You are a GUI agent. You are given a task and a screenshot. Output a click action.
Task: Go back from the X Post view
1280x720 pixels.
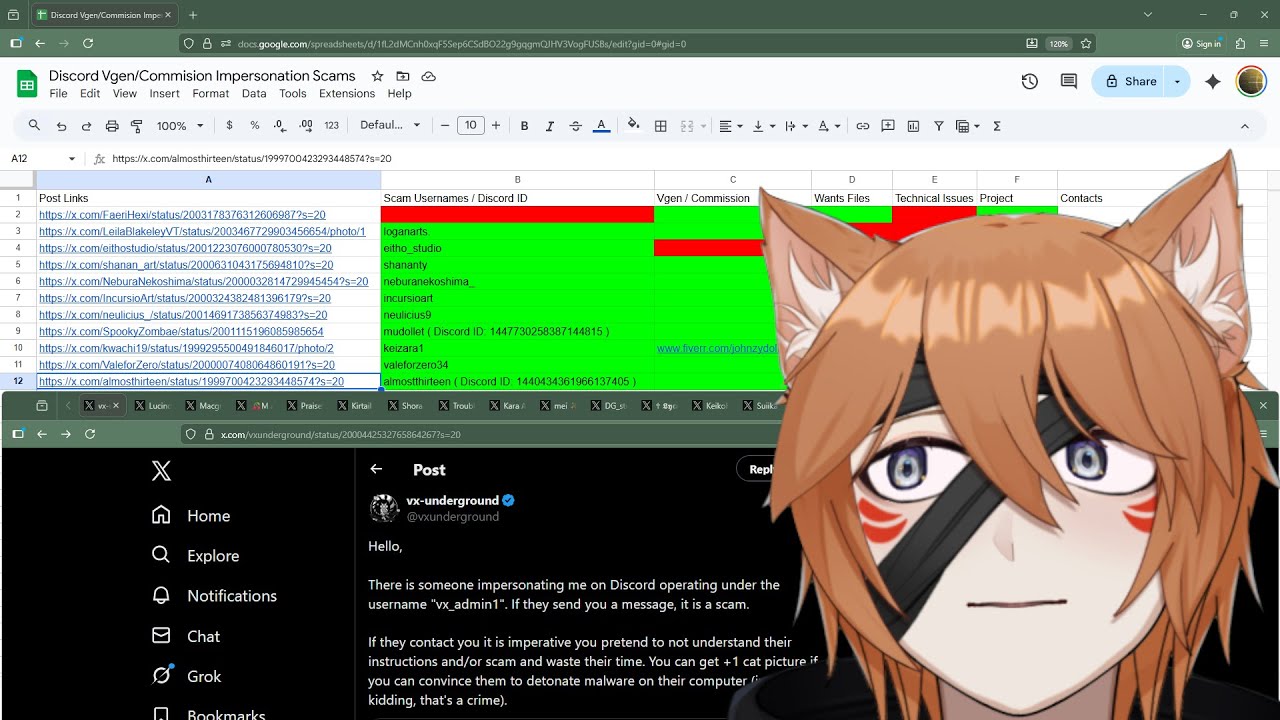coord(376,469)
